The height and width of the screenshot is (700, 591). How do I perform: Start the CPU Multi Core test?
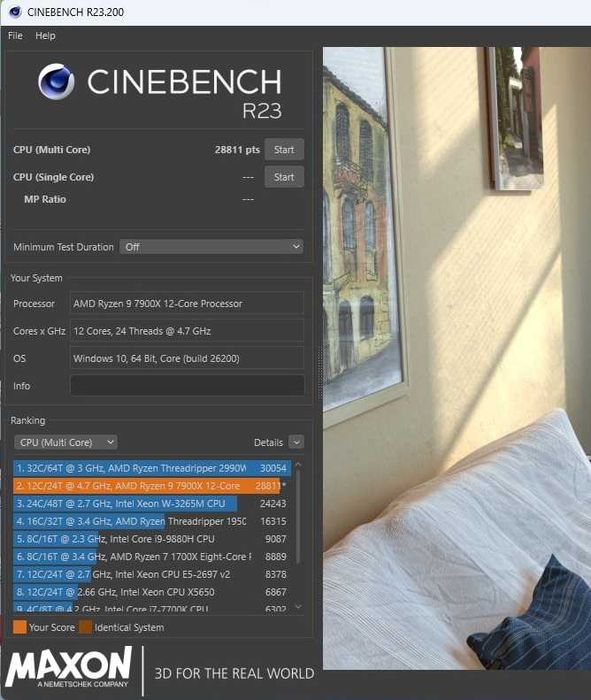284,150
